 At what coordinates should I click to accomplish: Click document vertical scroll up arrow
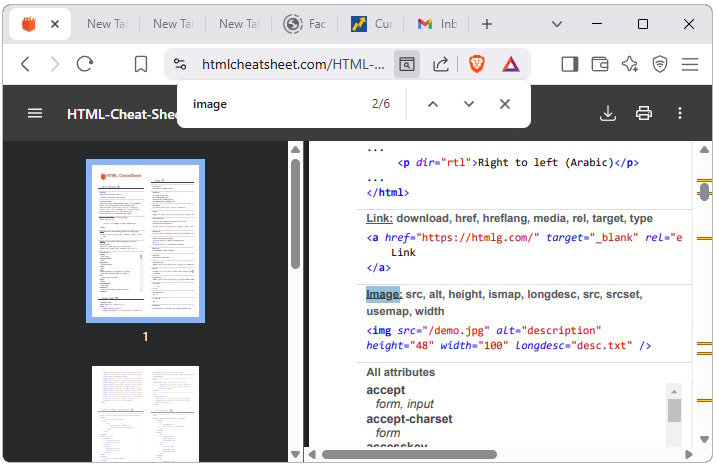coord(704,149)
